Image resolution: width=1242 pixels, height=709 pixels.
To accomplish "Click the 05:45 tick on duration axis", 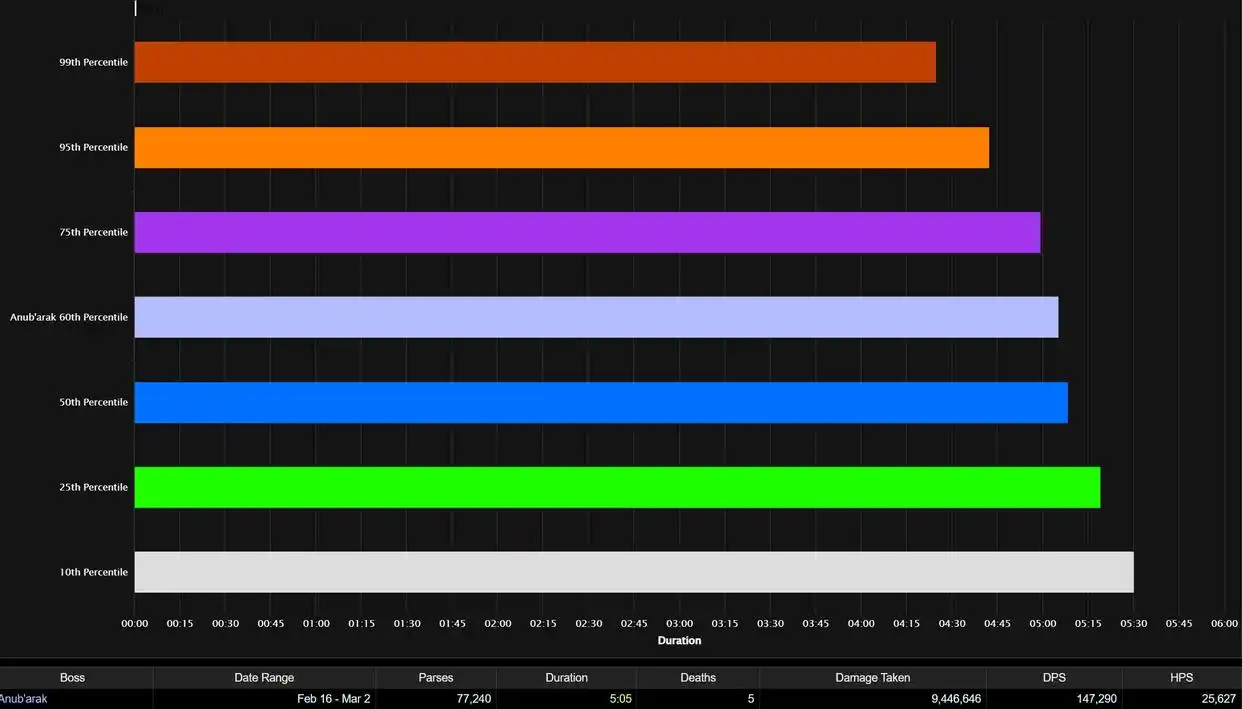I will [1179, 623].
